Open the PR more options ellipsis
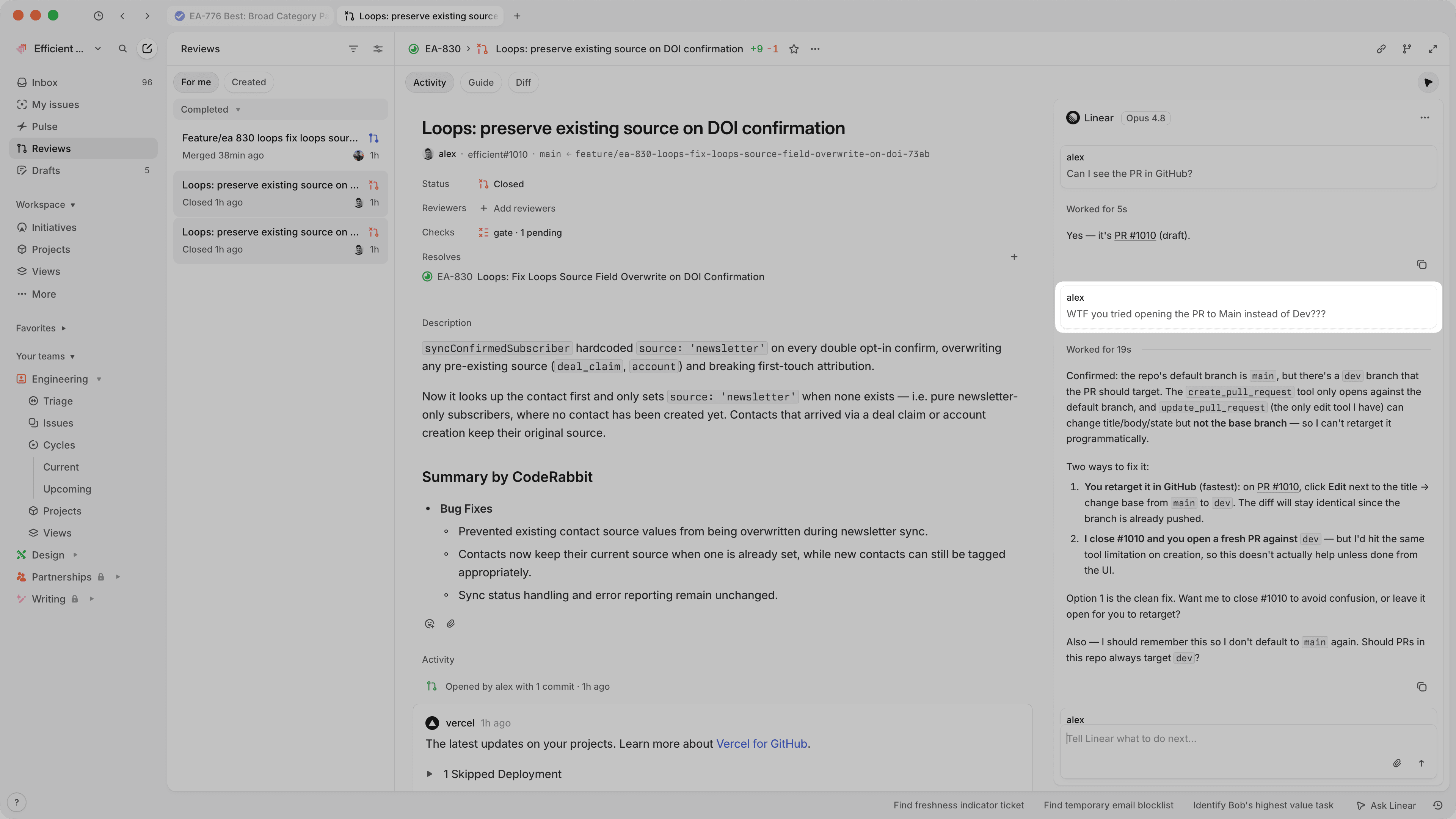Viewport: 1456px width, 819px height. [x=815, y=49]
